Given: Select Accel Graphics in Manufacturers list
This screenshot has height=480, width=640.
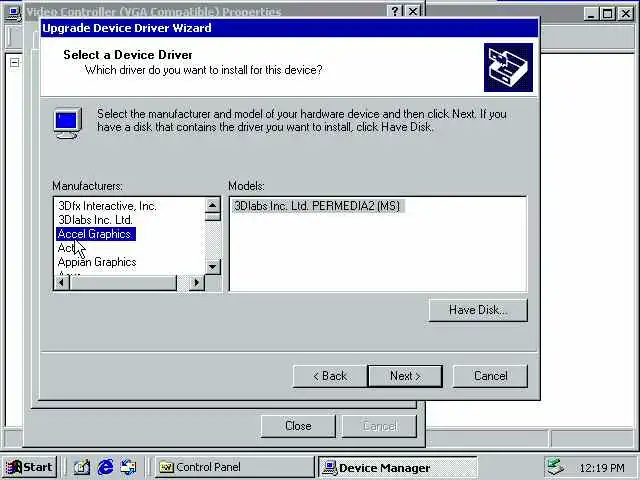Looking at the screenshot, I should (x=96, y=234).
